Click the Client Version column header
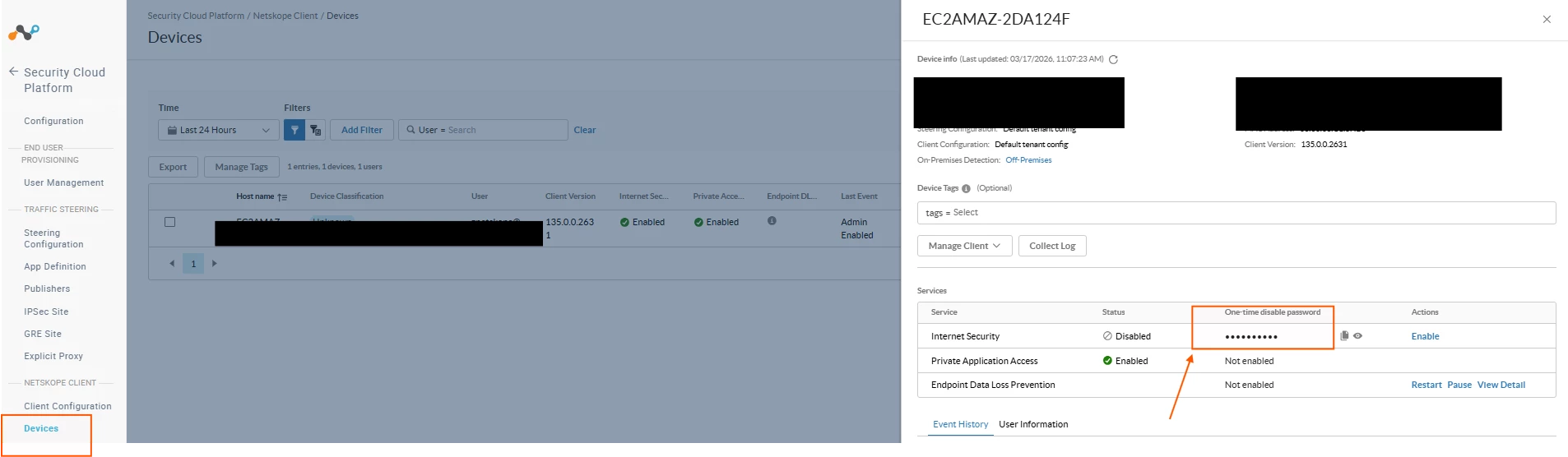 click(x=570, y=196)
